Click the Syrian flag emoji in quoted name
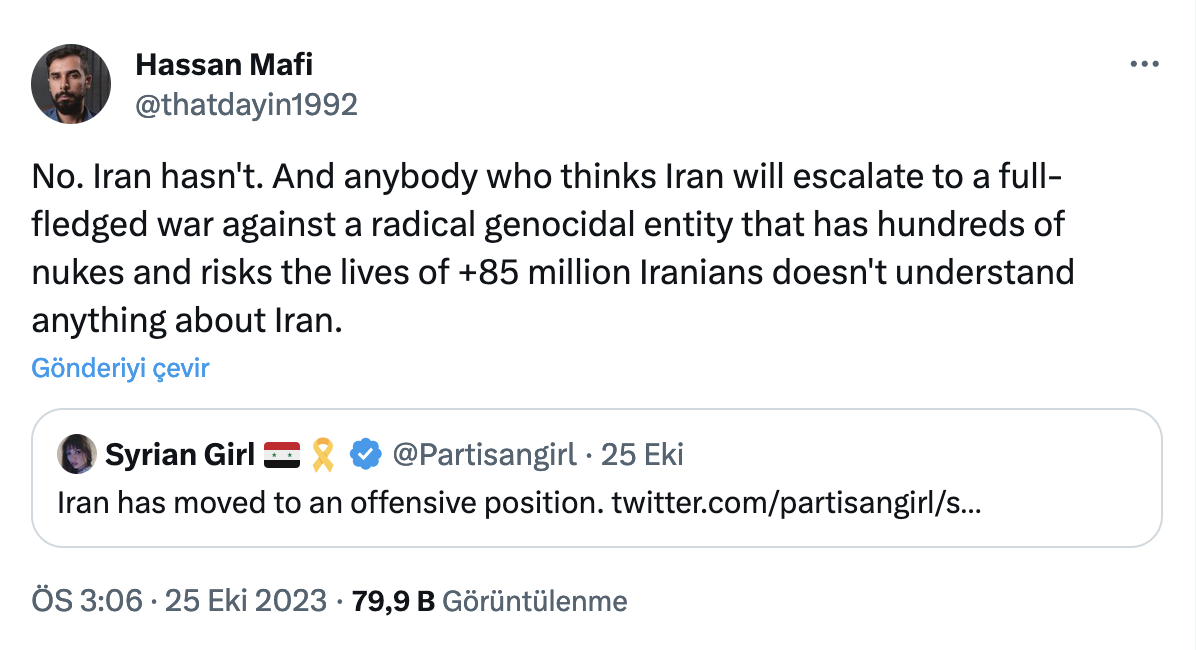Viewport: 1196px width, 650px height. coord(280,455)
